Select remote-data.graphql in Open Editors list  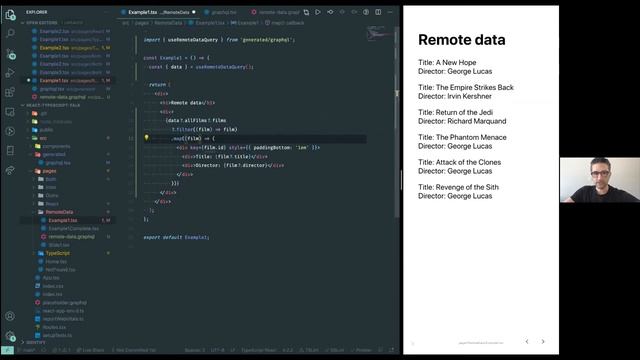coord(63,97)
